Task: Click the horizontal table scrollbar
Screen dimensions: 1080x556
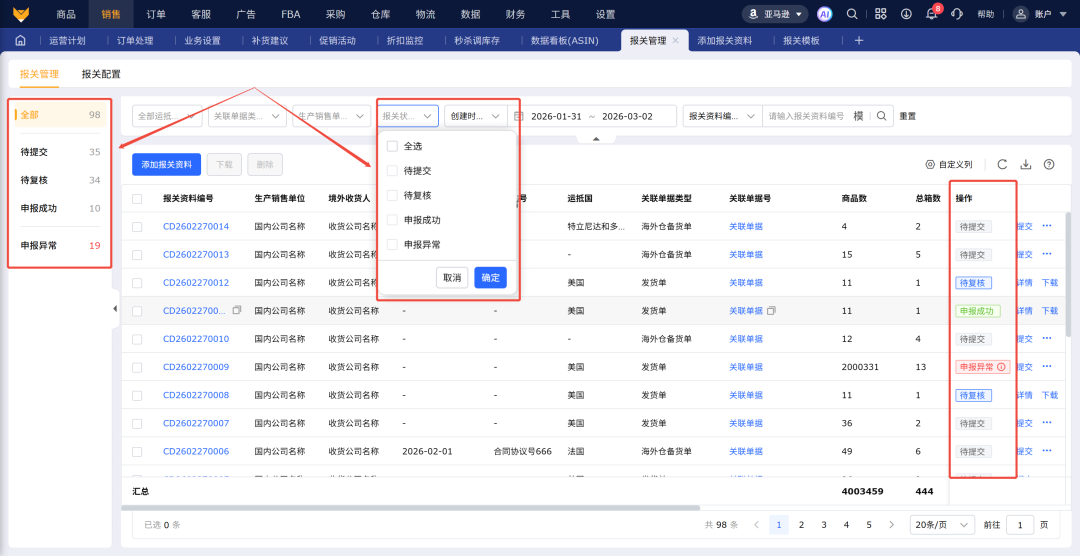Action: [411, 508]
